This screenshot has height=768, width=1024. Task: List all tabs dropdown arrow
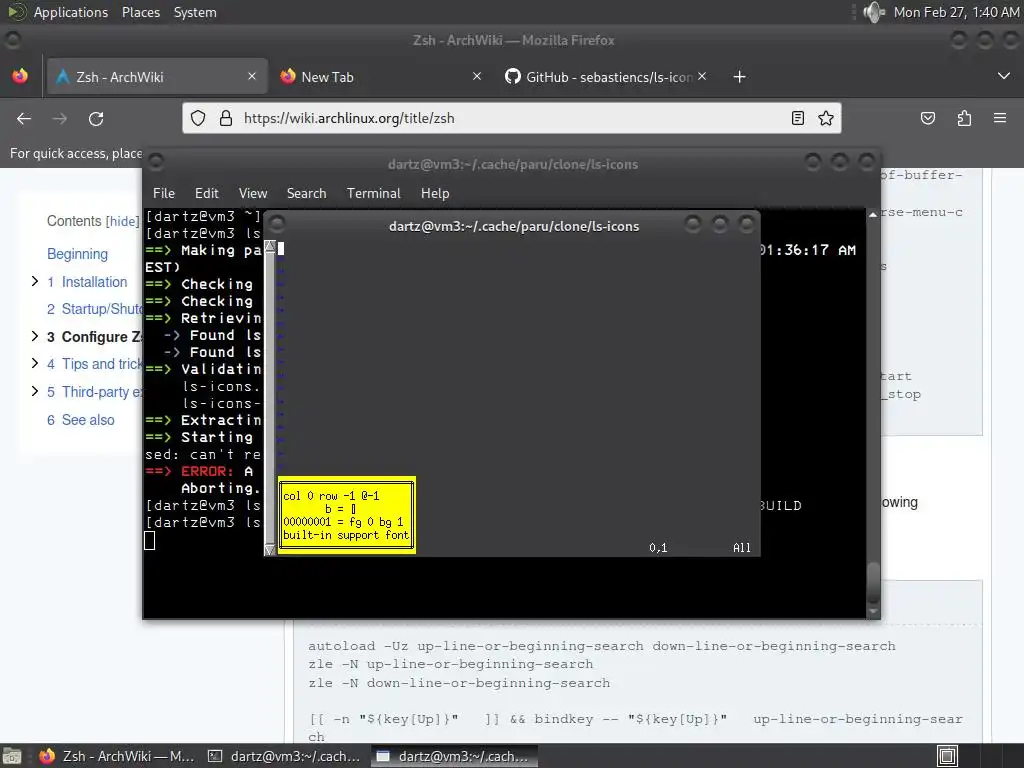pos(1004,76)
